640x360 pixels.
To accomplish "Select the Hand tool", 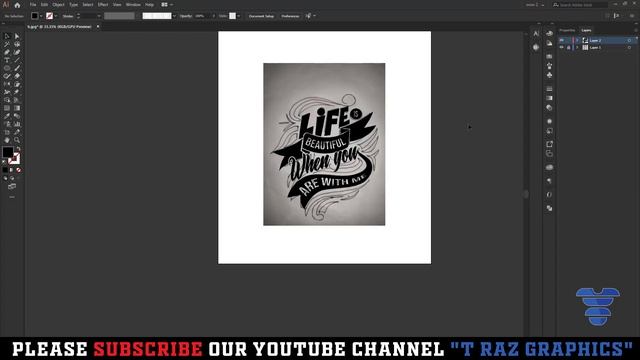I will 7,140.
